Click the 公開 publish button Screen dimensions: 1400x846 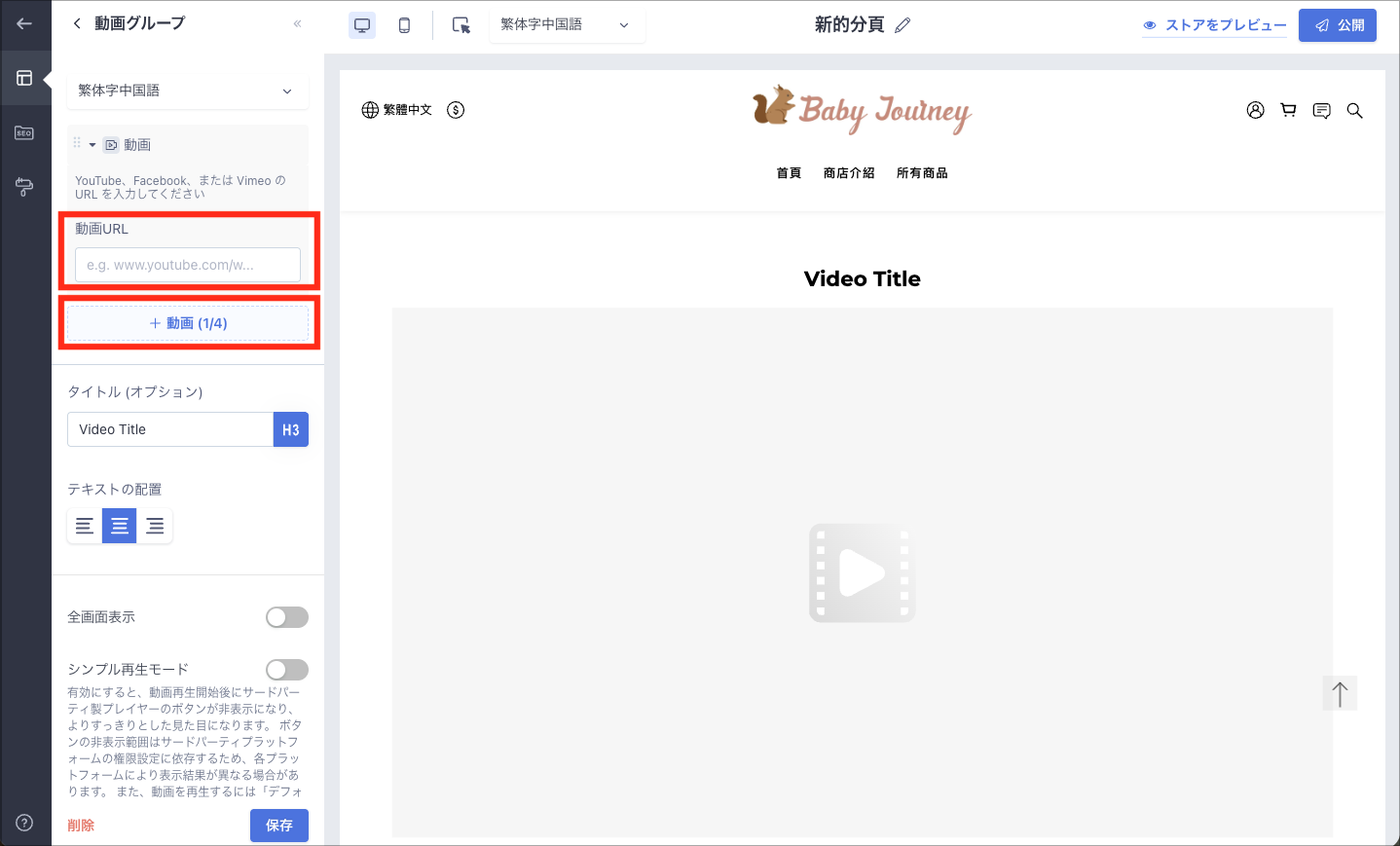point(1338,25)
